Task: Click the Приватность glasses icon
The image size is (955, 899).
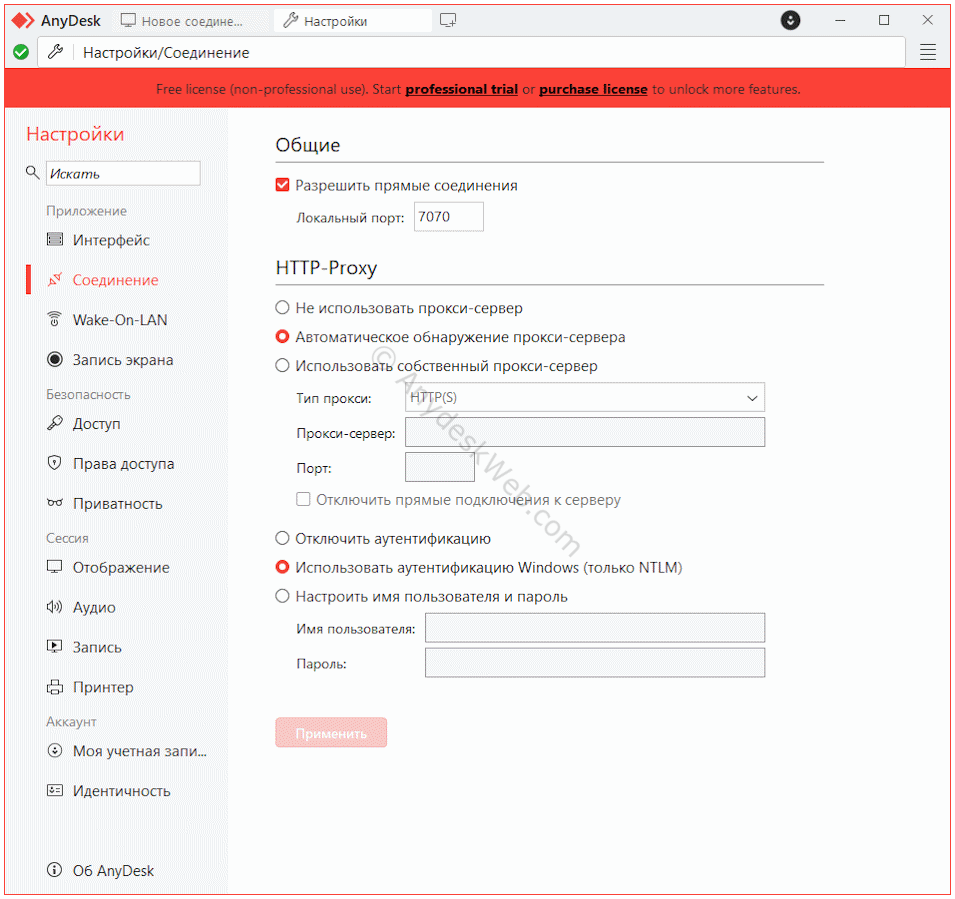Action: [55, 503]
